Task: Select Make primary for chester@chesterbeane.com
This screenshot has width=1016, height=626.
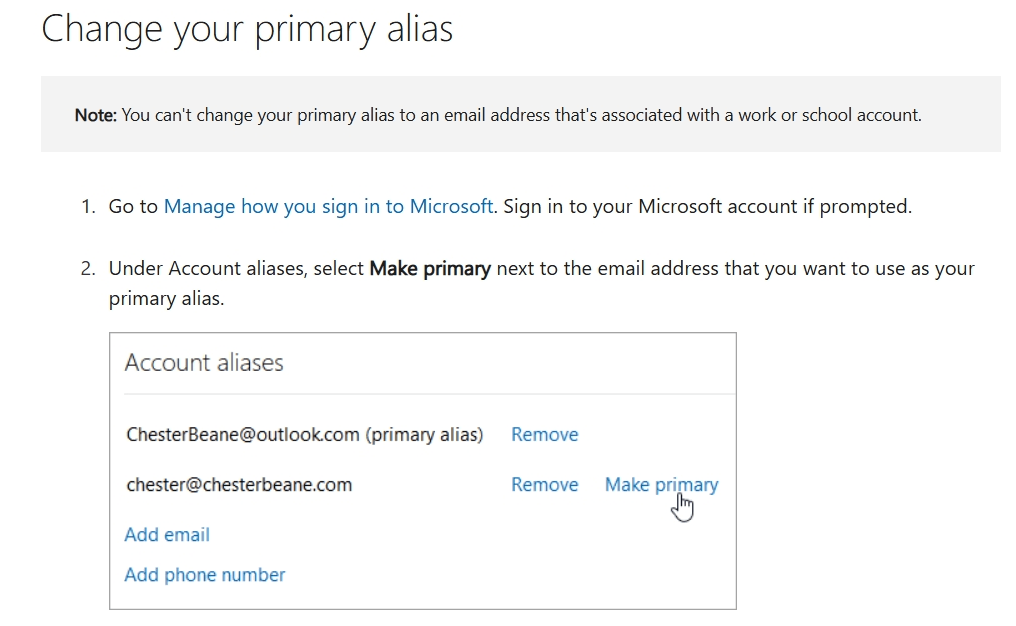Action: pyautogui.click(x=662, y=485)
